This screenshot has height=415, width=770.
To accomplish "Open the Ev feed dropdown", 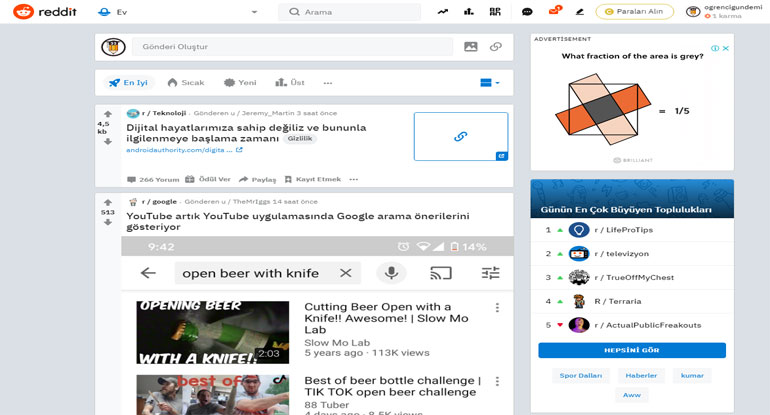I will click(178, 12).
